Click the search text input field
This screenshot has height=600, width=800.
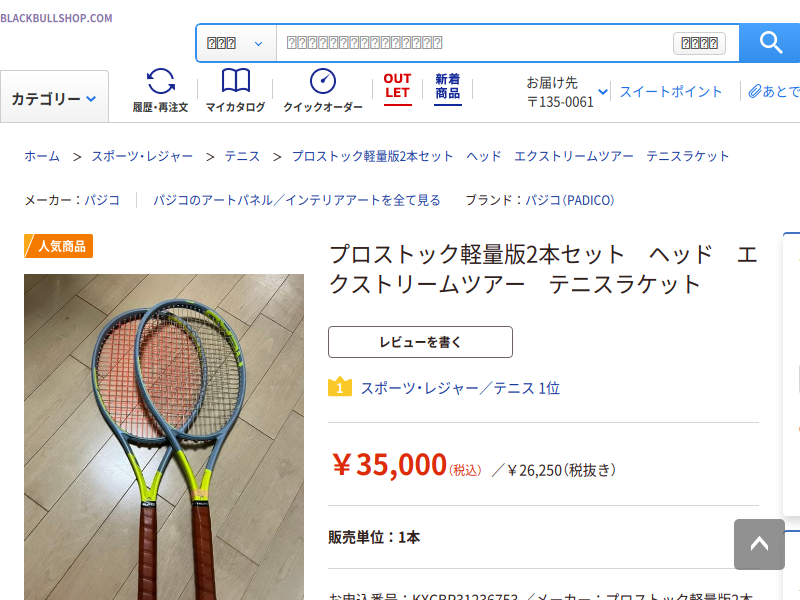(x=474, y=43)
